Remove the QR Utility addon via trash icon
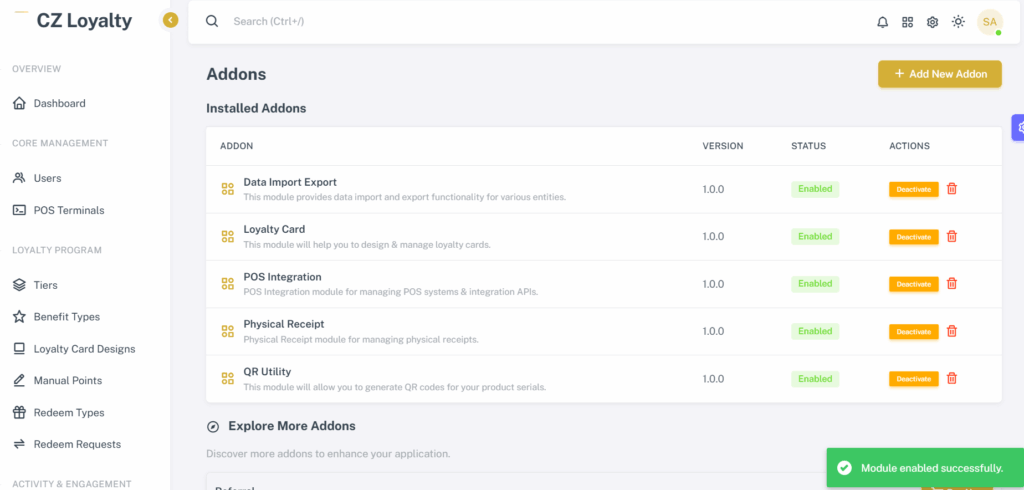Image resolution: width=1024 pixels, height=490 pixels. pyautogui.click(x=952, y=378)
